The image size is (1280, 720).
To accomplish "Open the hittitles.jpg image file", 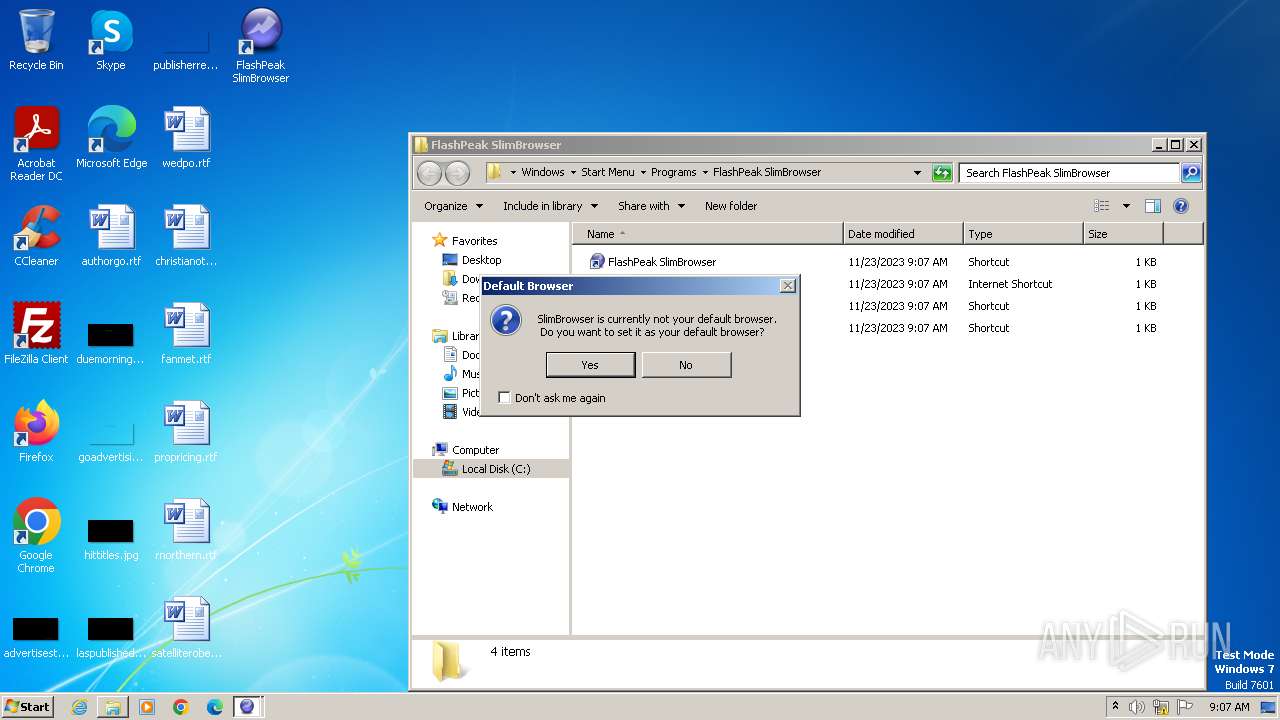I will (111, 540).
